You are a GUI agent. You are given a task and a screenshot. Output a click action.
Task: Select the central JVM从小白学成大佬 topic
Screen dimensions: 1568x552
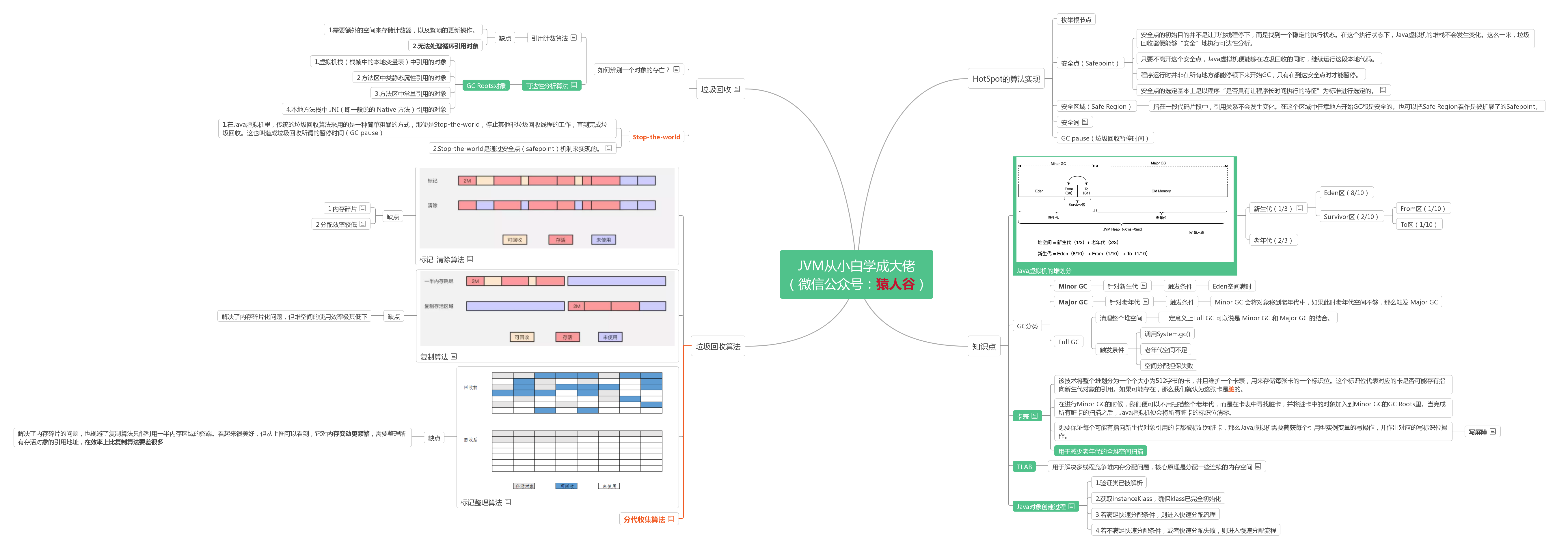[856, 275]
